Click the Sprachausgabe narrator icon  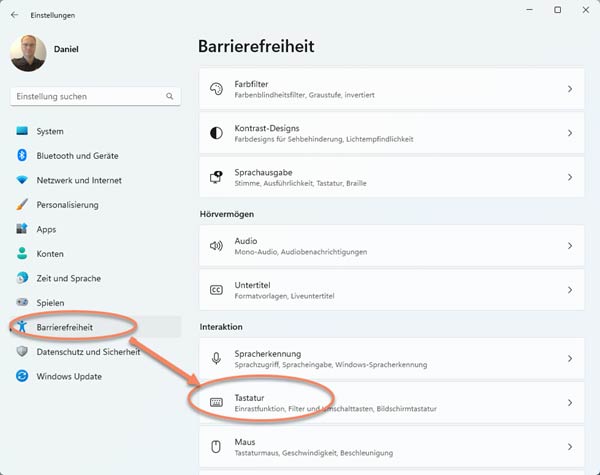(216, 177)
